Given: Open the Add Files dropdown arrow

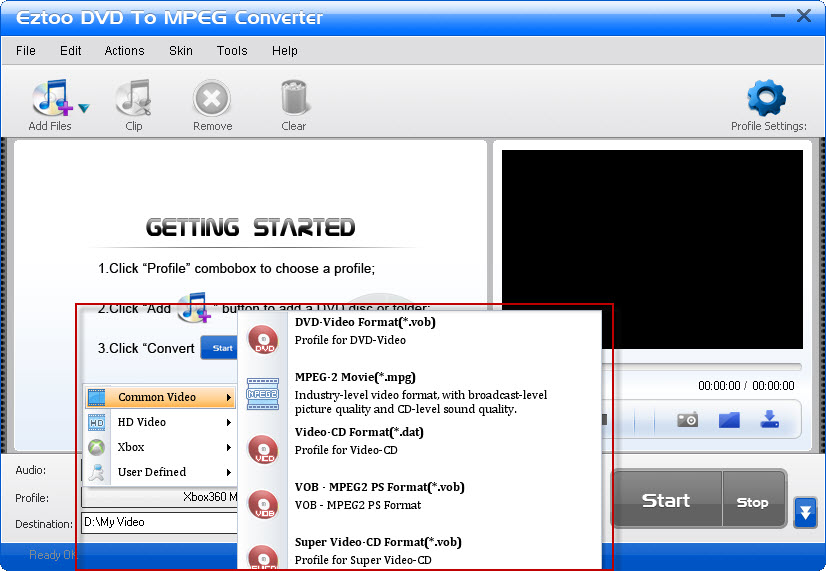Looking at the screenshot, I should point(84,108).
